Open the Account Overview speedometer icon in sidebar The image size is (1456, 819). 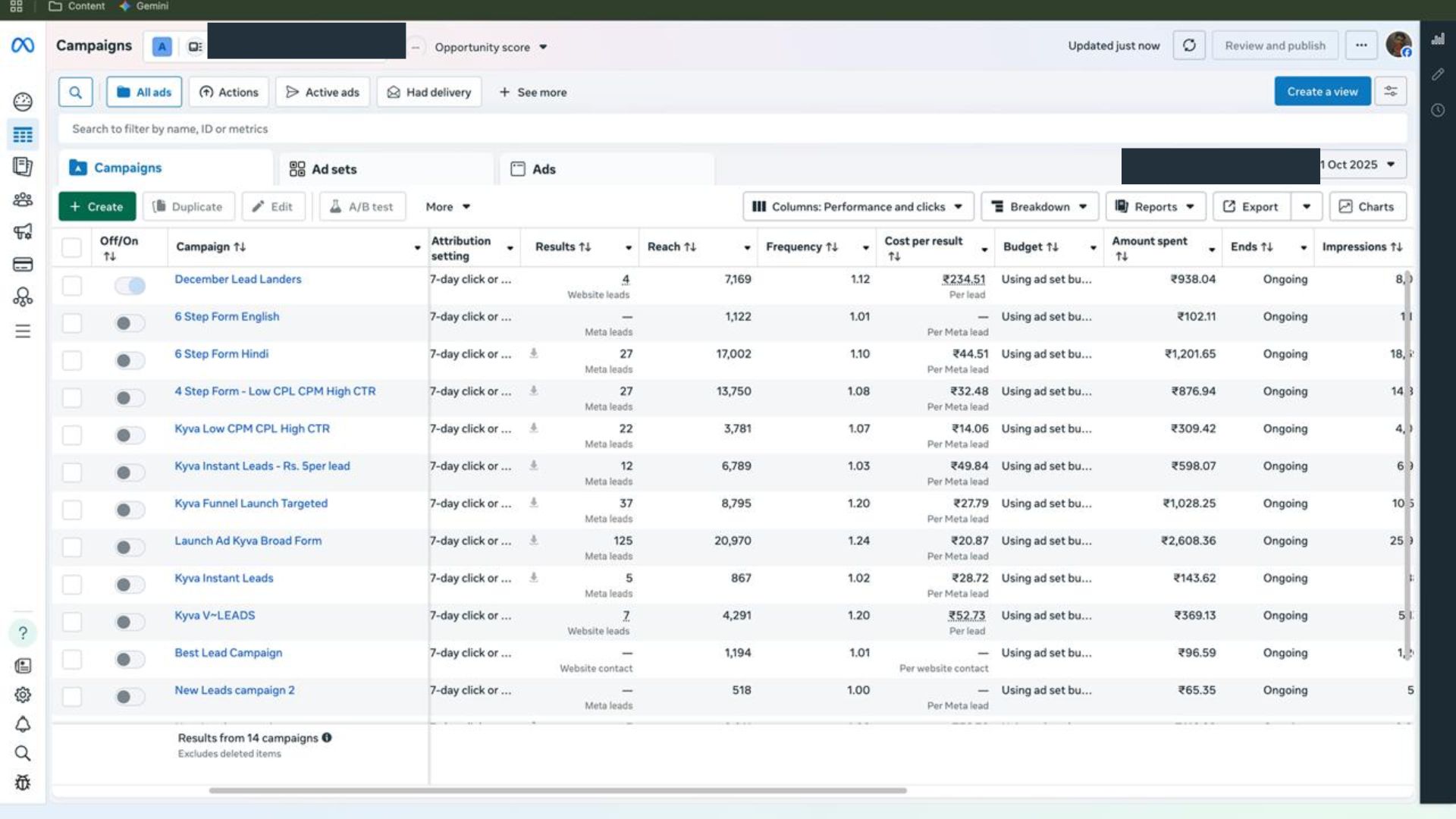(23, 101)
